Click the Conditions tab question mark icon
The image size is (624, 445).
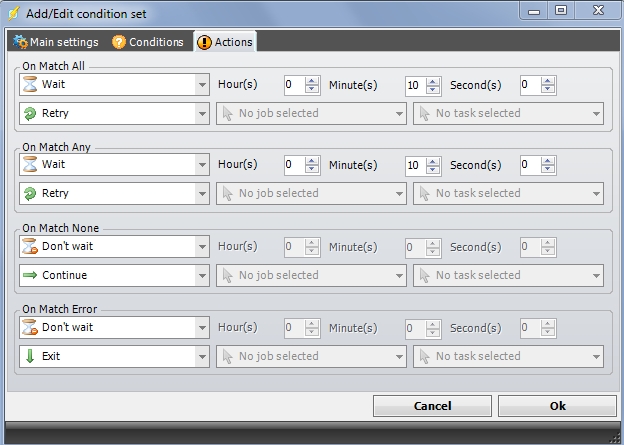[x=119, y=42]
